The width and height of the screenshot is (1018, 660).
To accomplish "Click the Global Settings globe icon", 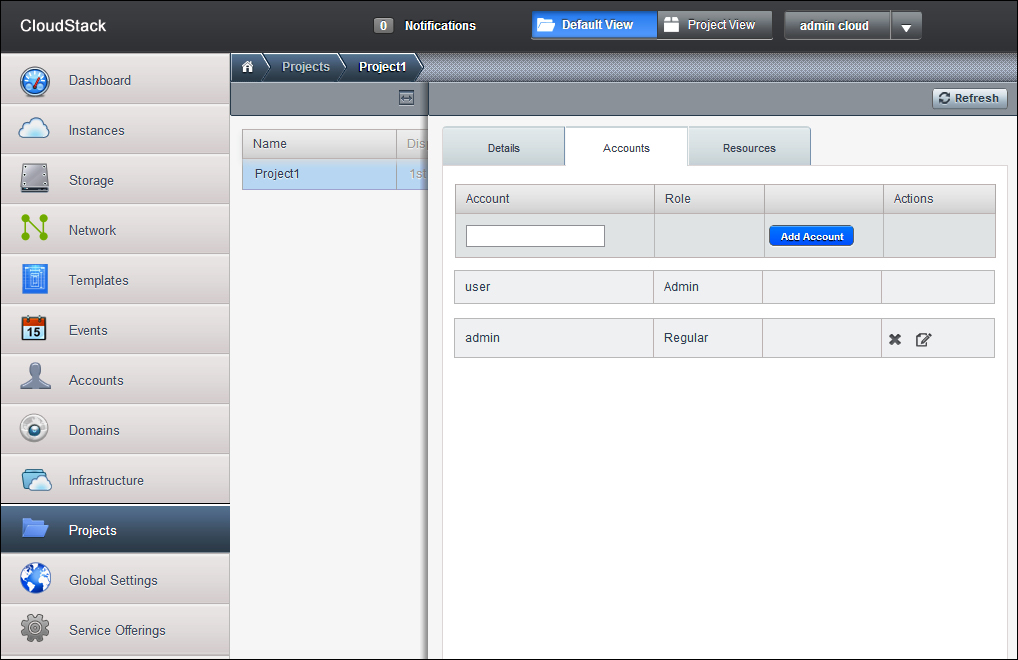I will tap(35, 579).
